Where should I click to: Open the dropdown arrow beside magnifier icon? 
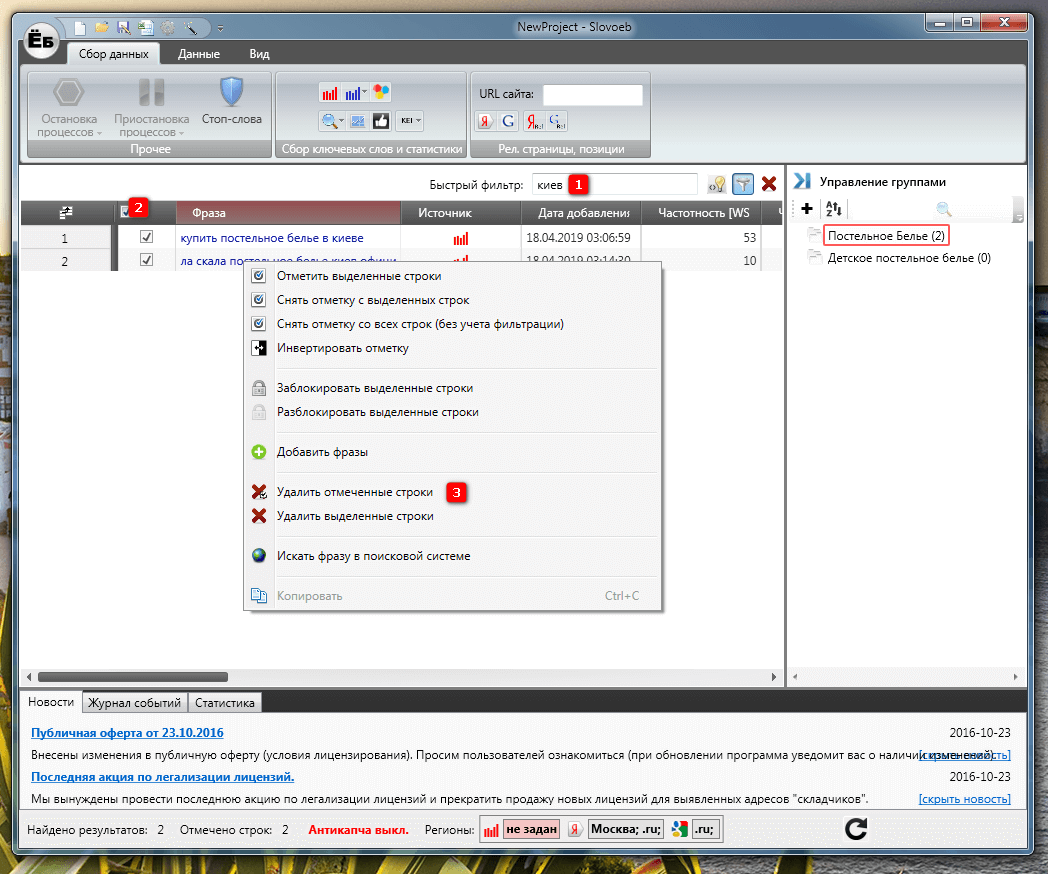pyautogui.click(x=342, y=121)
